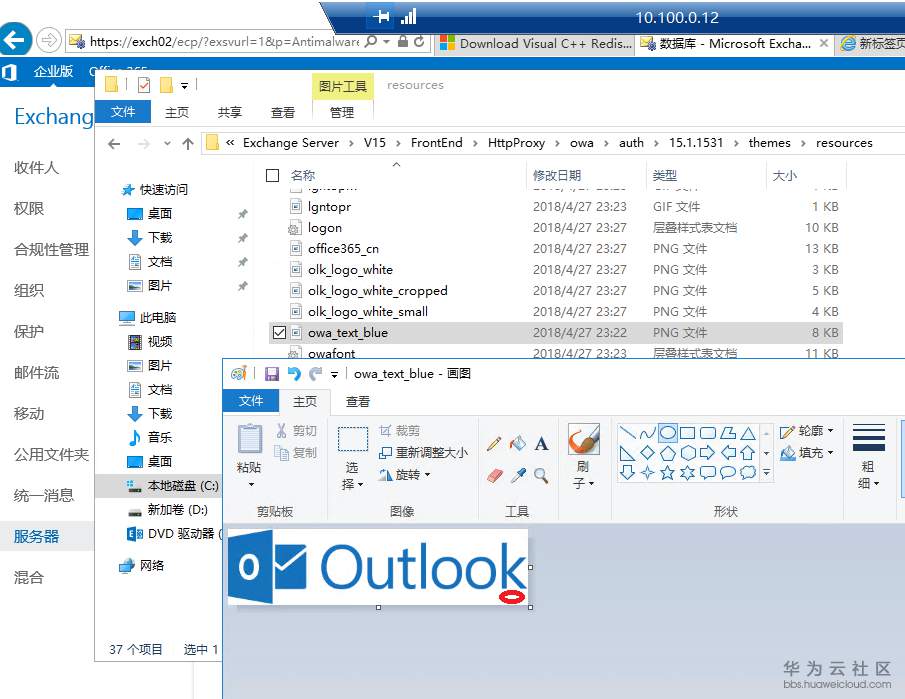This screenshot has height=699, width=905.
Task: Switch to 共享 tab in File Explorer
Action: coord(230,113)
